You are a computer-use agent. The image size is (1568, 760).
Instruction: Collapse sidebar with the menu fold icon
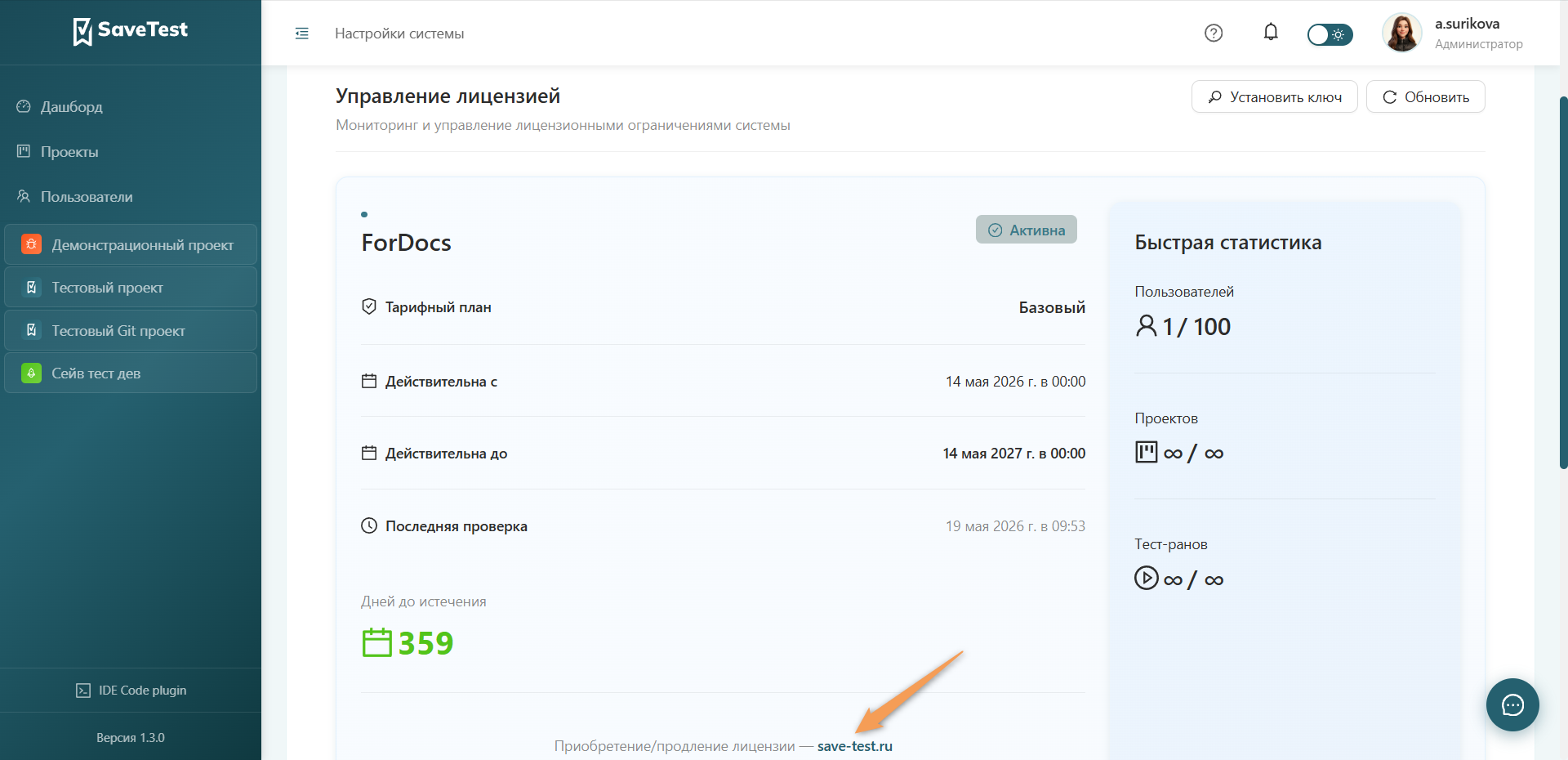point(301,34)
